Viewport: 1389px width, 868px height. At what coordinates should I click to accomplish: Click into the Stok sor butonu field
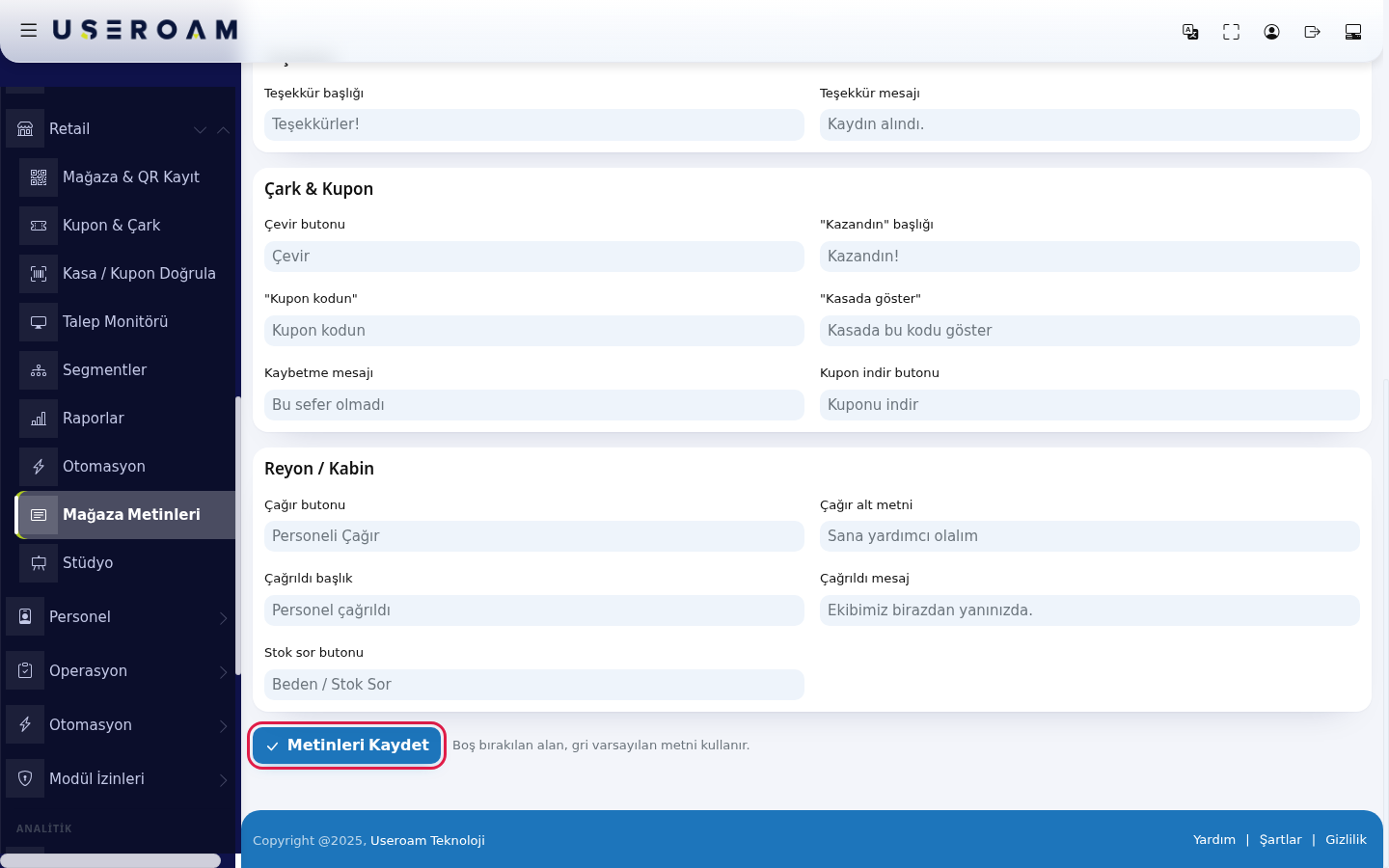[x=534, y=685]
